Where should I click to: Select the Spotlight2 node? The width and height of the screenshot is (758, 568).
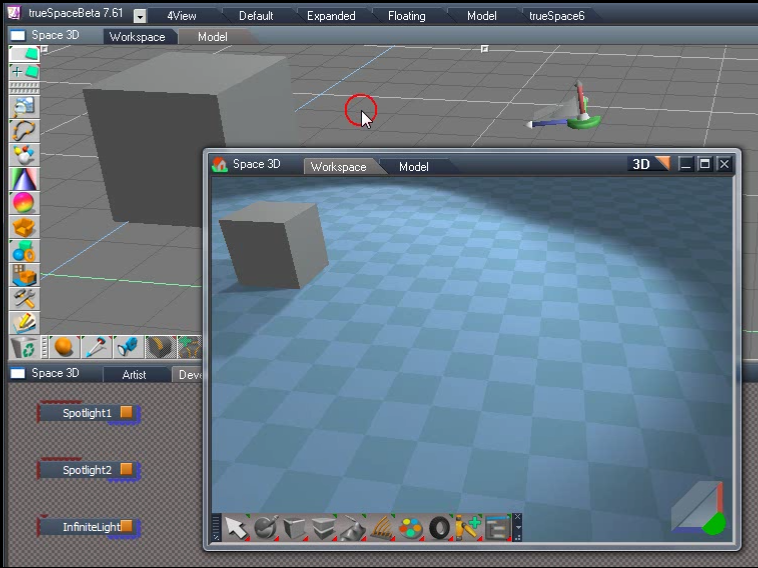pos(88,470)
